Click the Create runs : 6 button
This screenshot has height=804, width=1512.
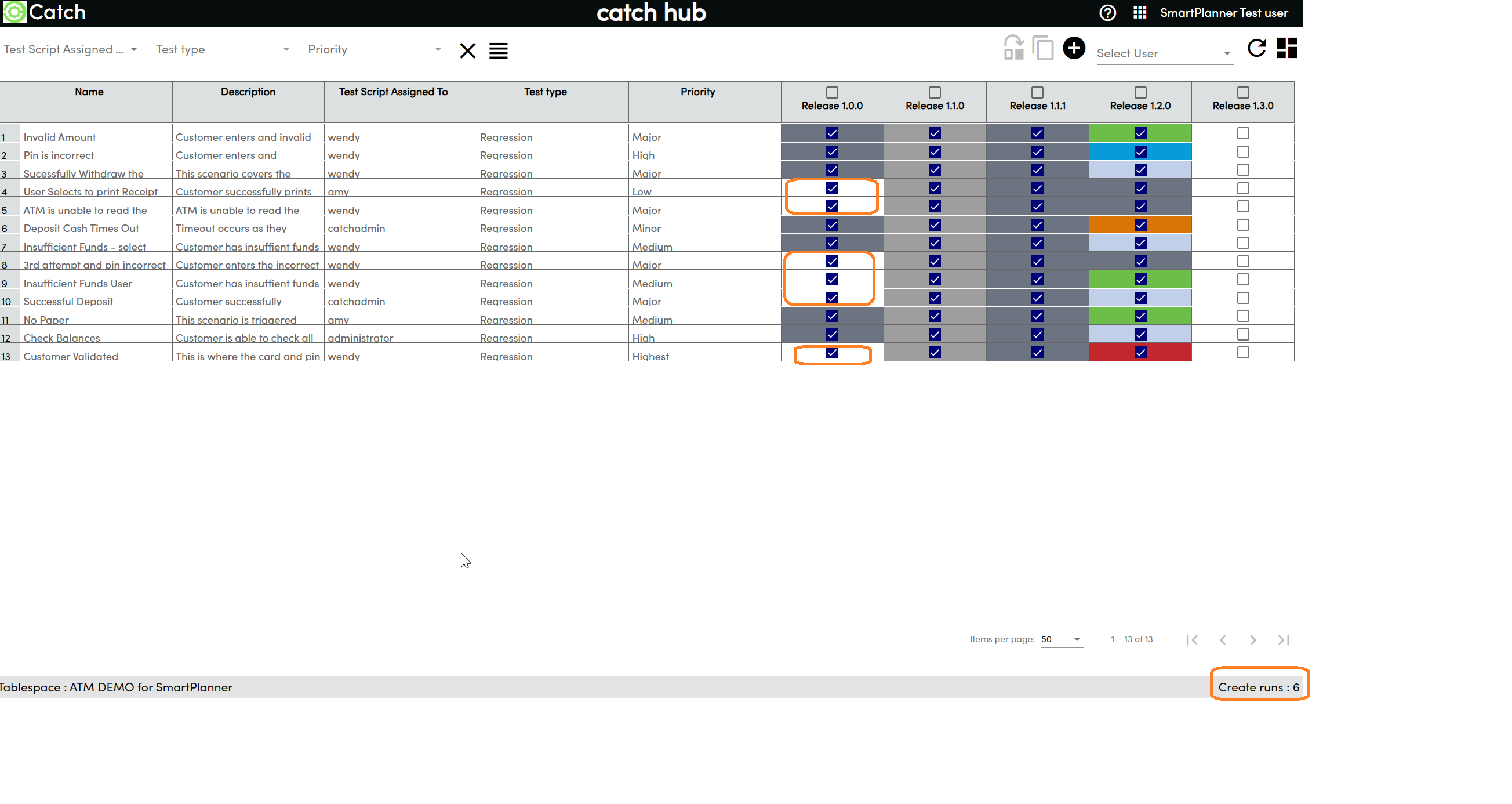click(x=1259, y=687)
